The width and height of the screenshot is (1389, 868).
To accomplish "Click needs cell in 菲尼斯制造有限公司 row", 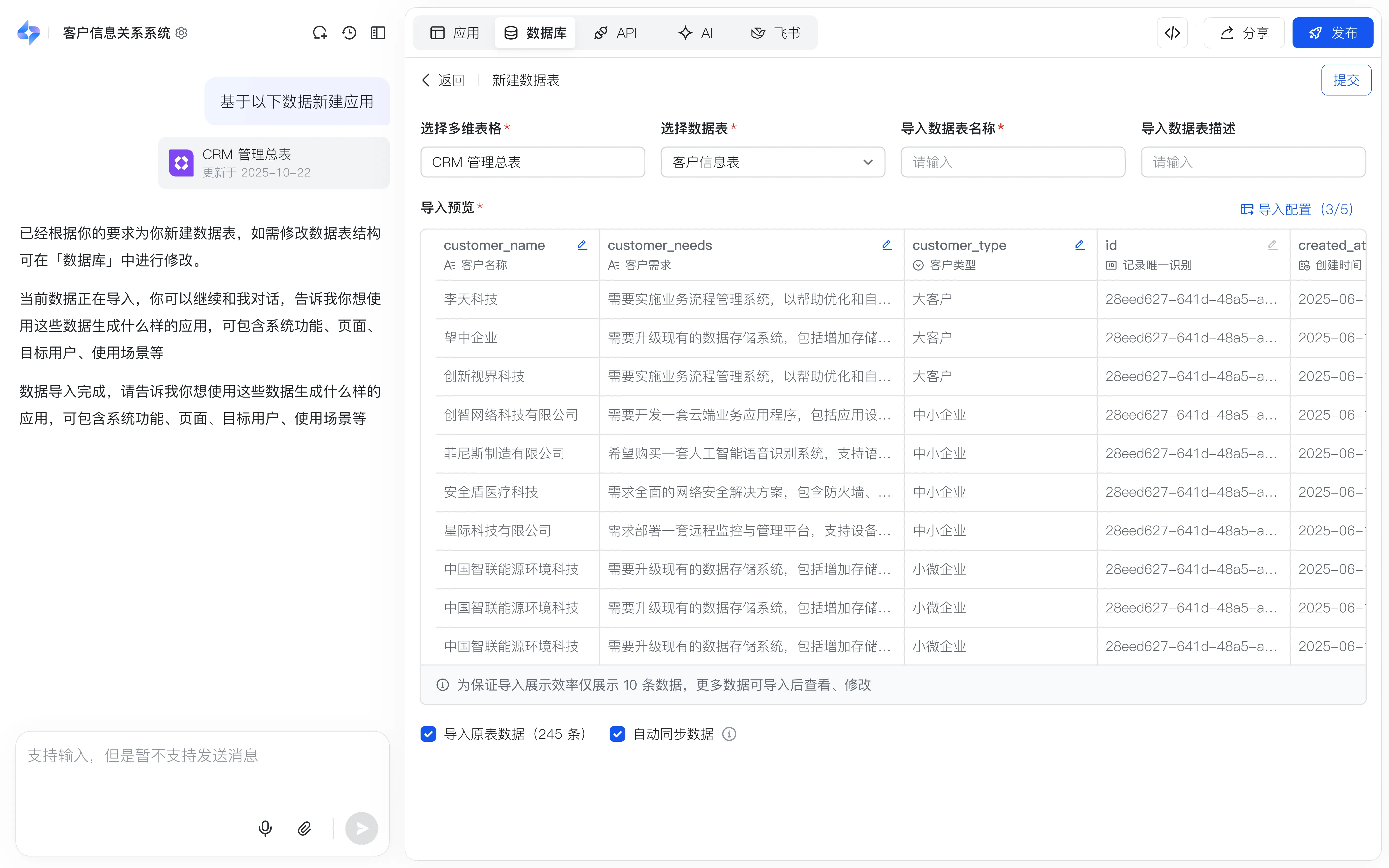I will 751,454.
